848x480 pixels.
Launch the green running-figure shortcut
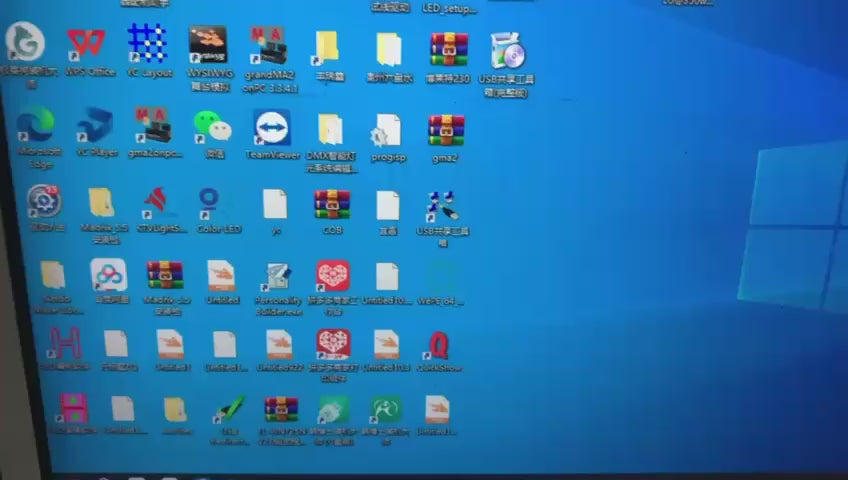click(386, 409)
